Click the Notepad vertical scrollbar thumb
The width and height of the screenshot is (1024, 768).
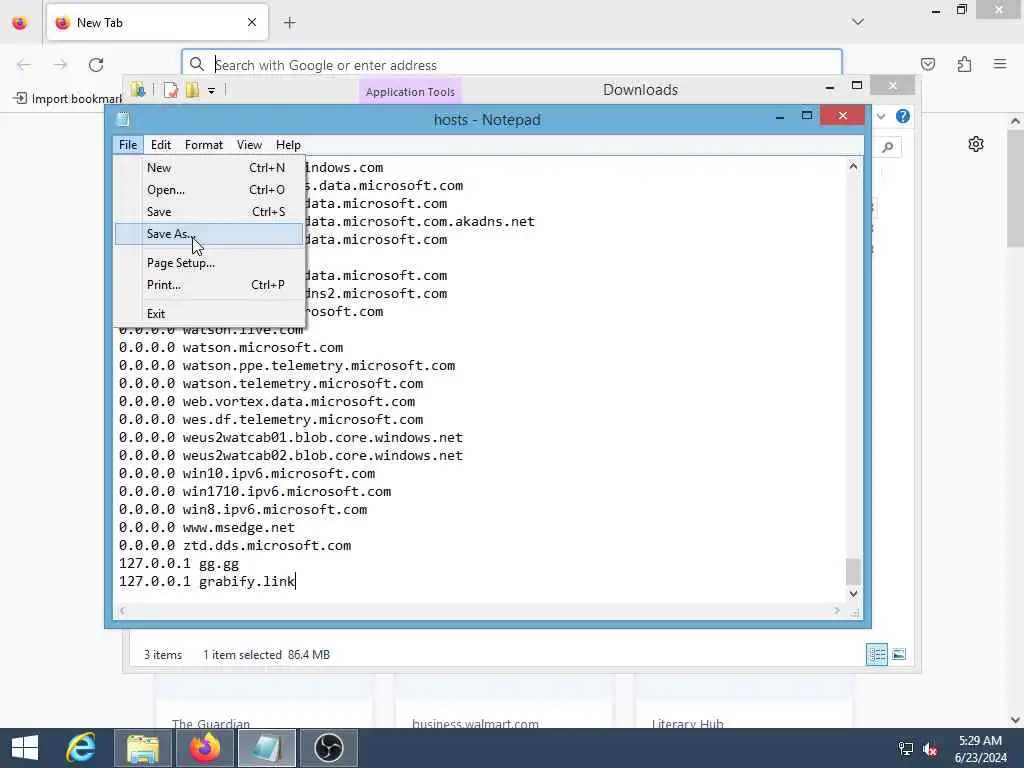[x=853, y=571]
